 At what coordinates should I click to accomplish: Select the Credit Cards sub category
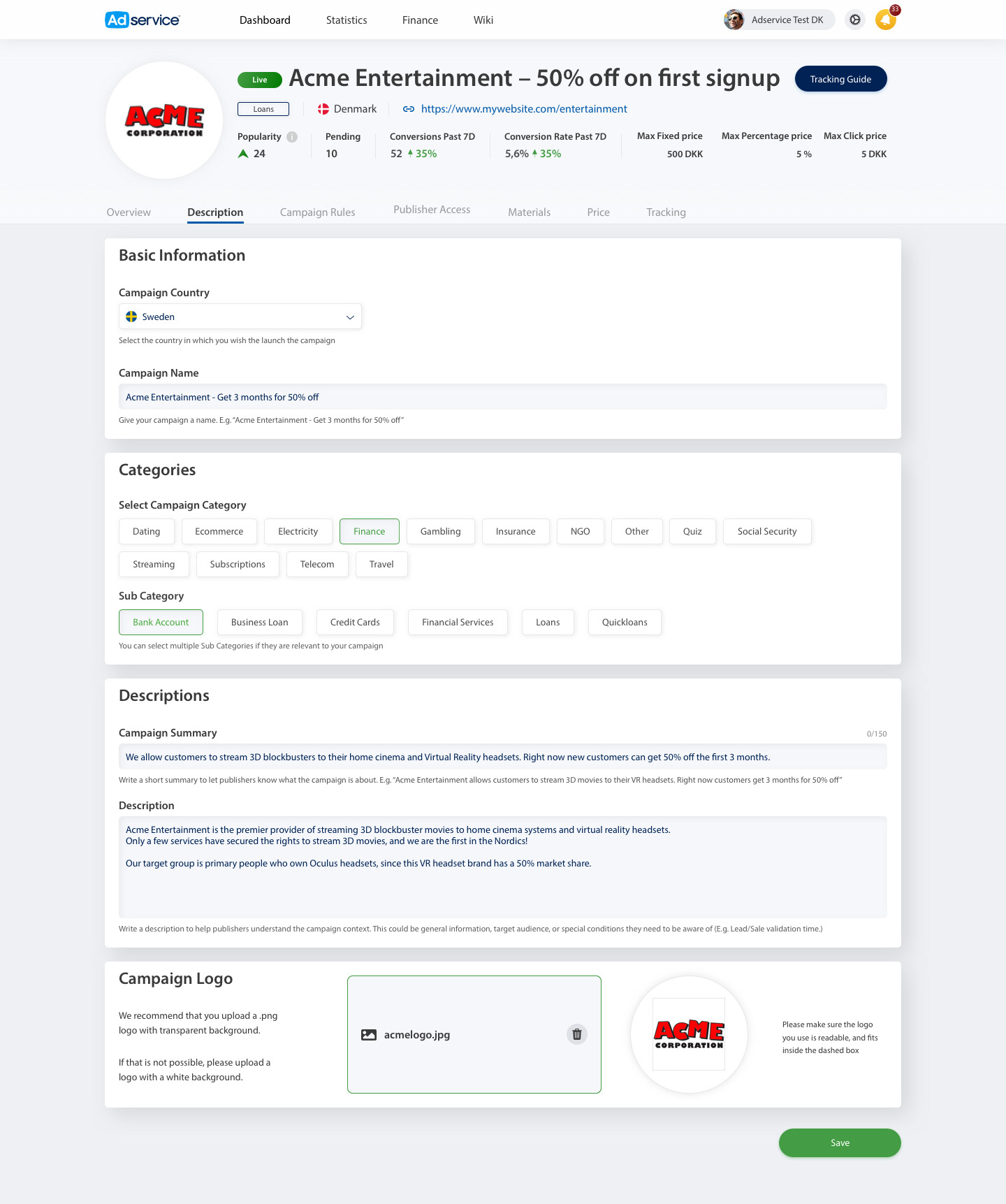(355, 623)
